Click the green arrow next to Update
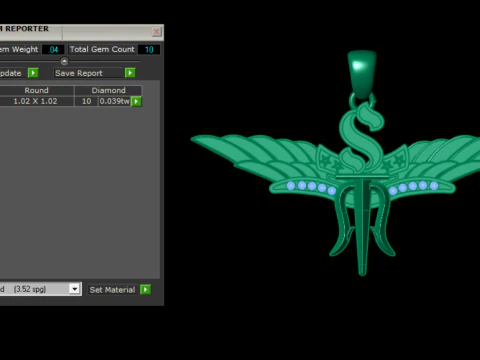 [33, 73]
